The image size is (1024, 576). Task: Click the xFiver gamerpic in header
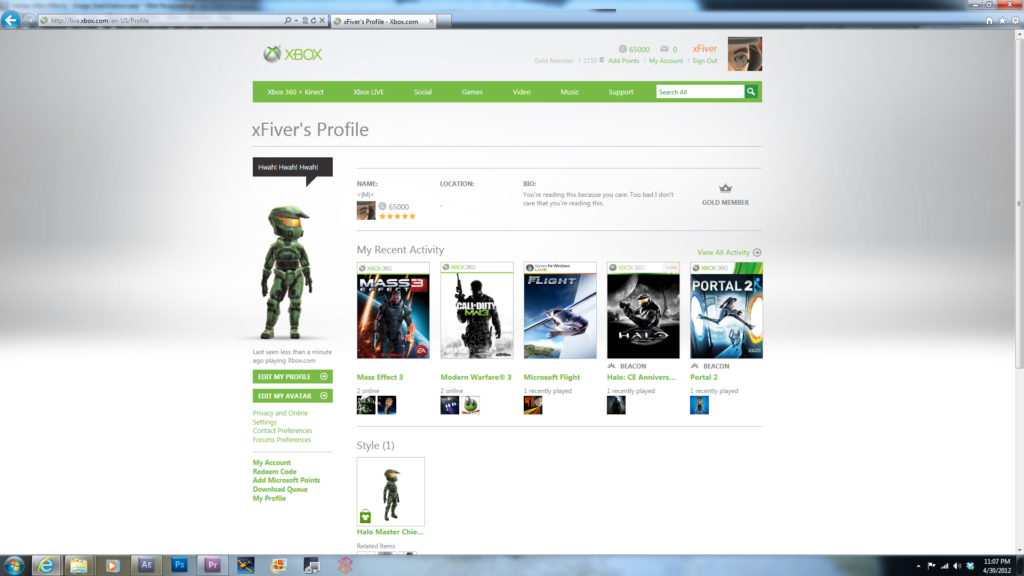(x=744, y=54)
